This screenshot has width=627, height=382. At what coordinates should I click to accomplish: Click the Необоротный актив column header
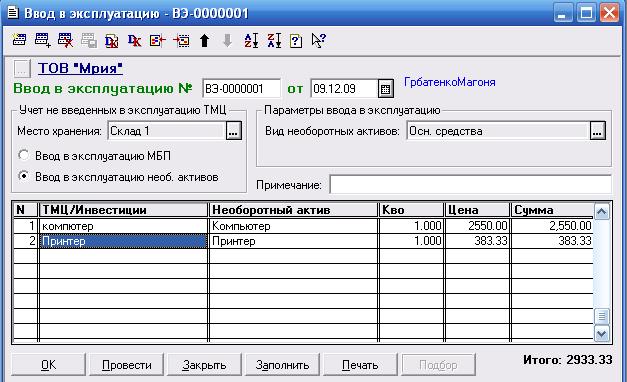[294, 210]
